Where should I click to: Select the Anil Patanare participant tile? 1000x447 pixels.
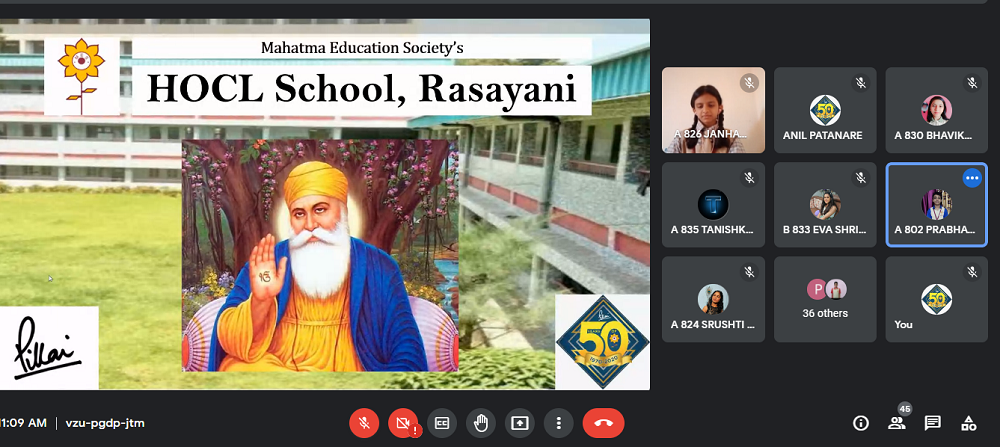coord(825,110)
